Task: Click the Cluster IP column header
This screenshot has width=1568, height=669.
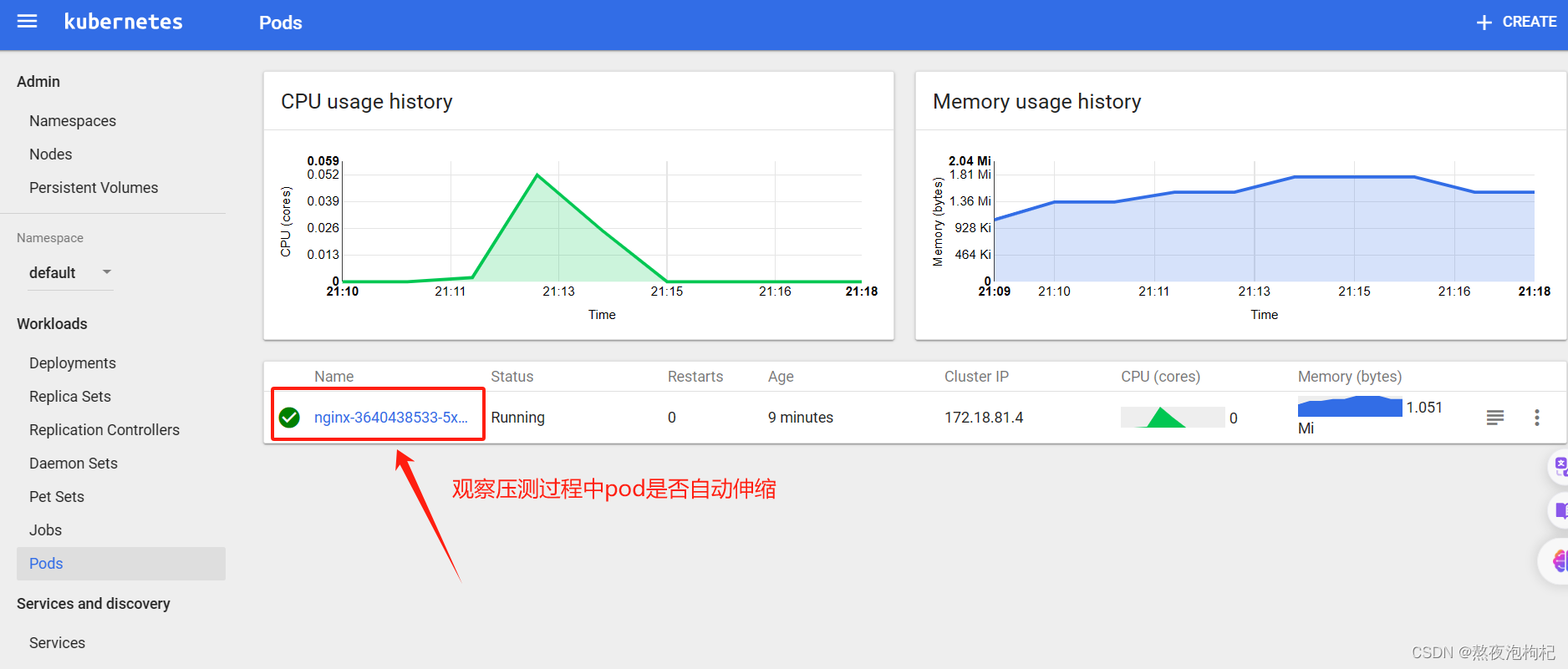Action: click(976, 377)
